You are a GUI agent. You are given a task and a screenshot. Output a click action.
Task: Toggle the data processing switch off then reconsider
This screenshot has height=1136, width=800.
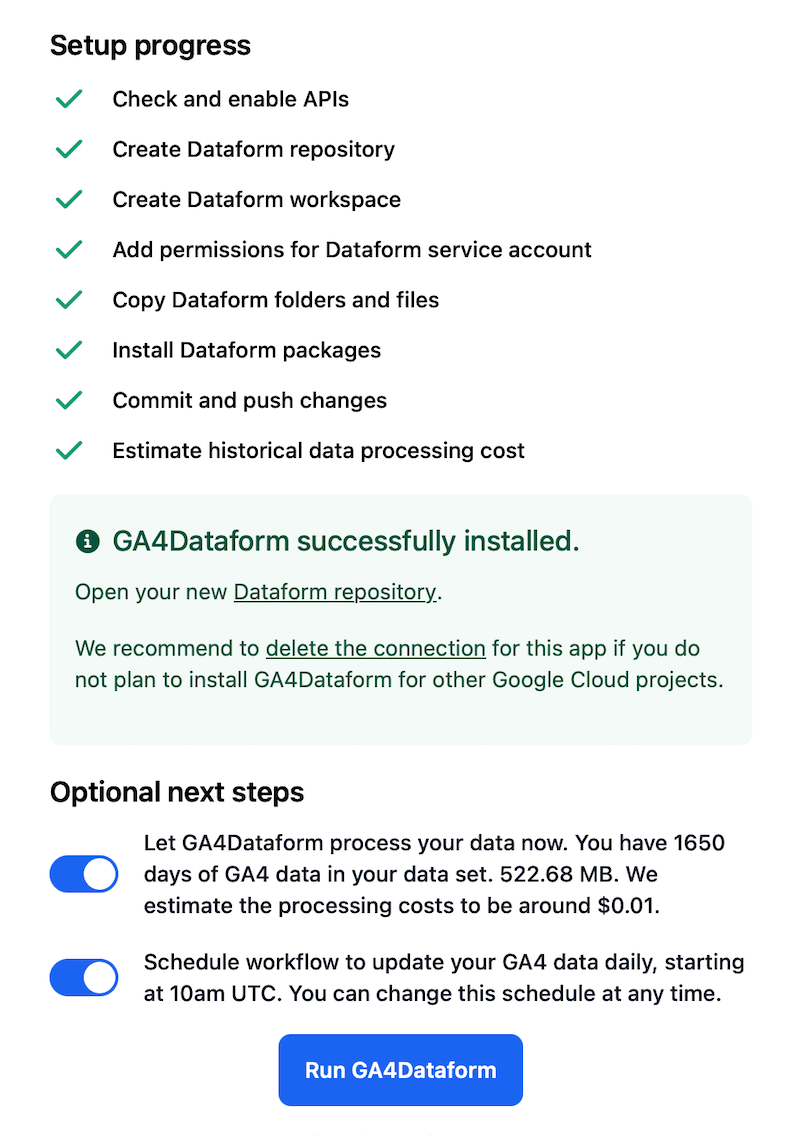click(x=84, y=874)
